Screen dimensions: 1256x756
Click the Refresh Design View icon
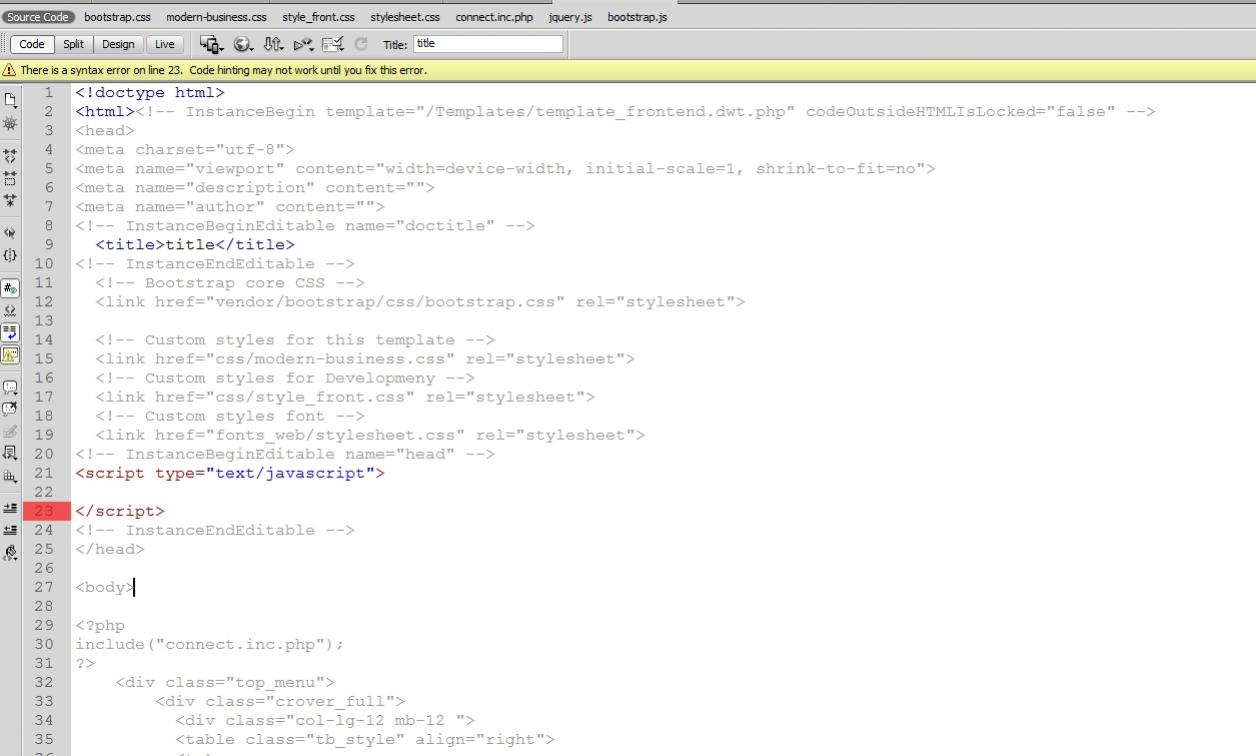tap(361, 44)
